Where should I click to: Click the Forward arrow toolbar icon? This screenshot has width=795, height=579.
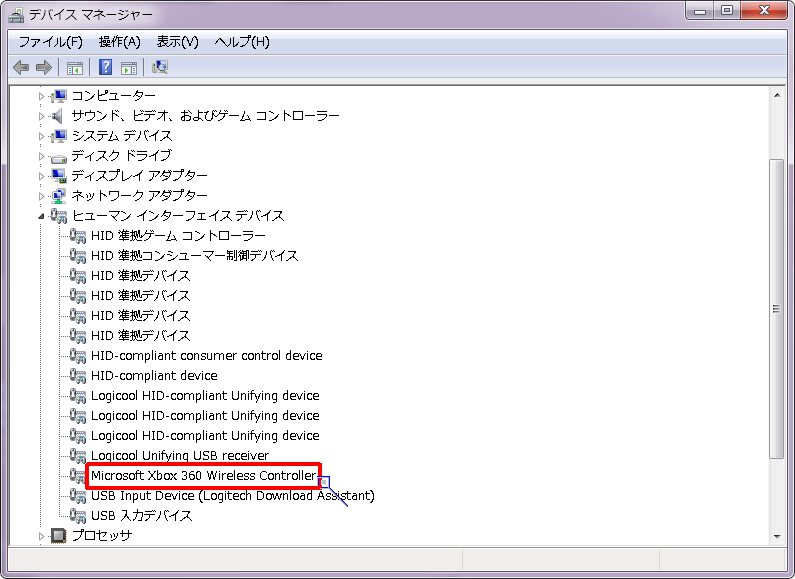pyautogui.click(x=44, y=67)
